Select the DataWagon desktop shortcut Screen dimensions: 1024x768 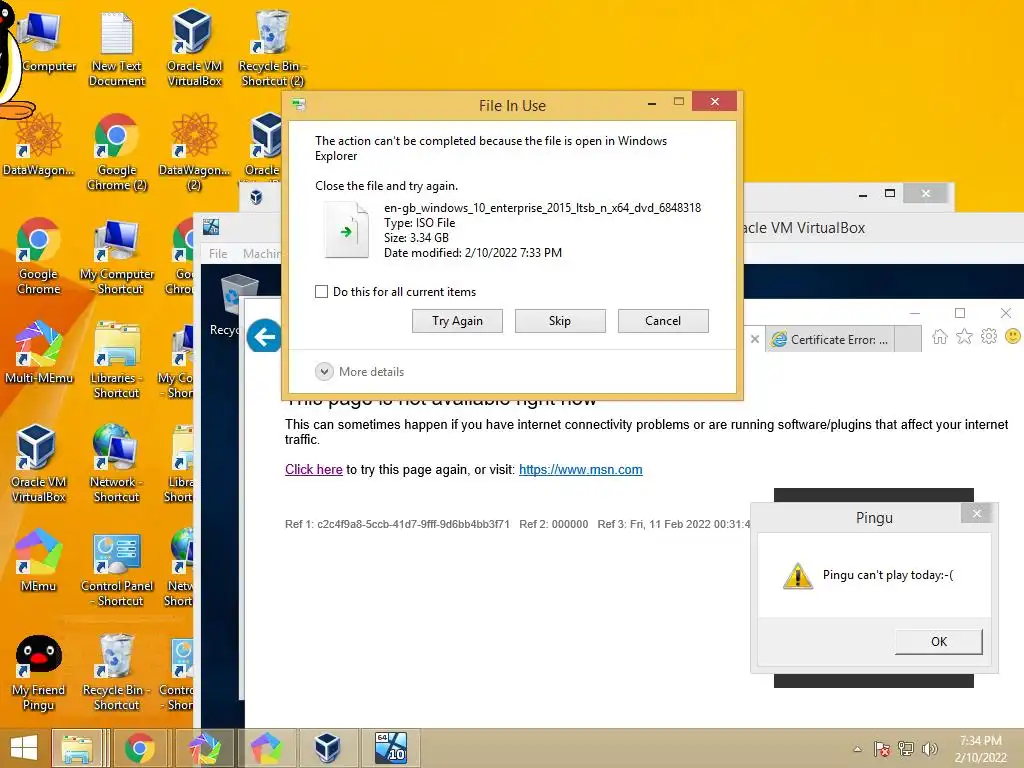point(39,145)
